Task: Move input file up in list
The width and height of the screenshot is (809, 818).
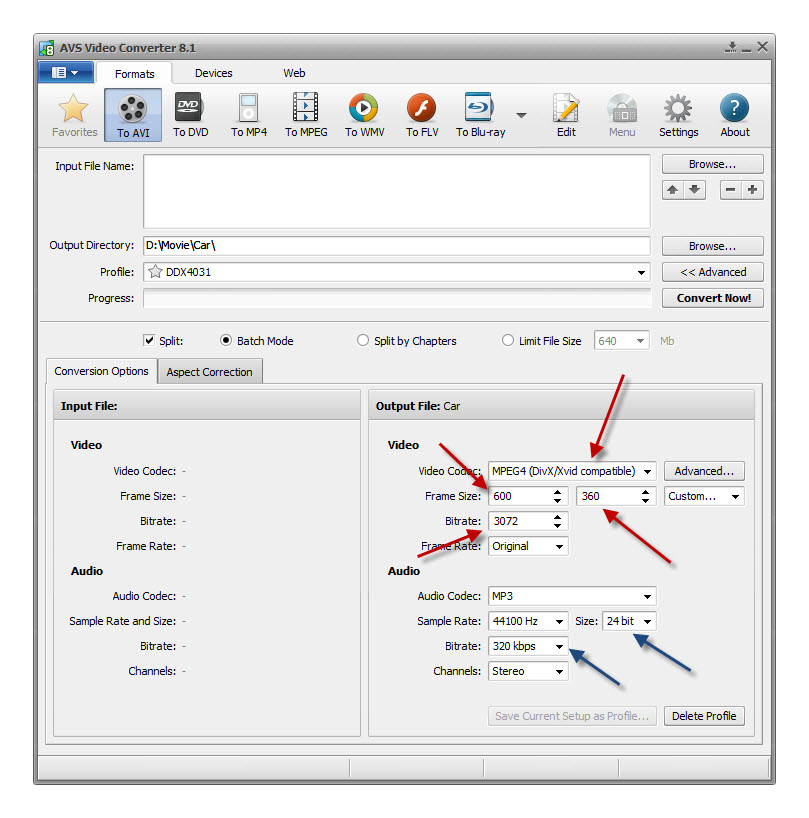Action: pyautogui.click(x=673, y=189)
